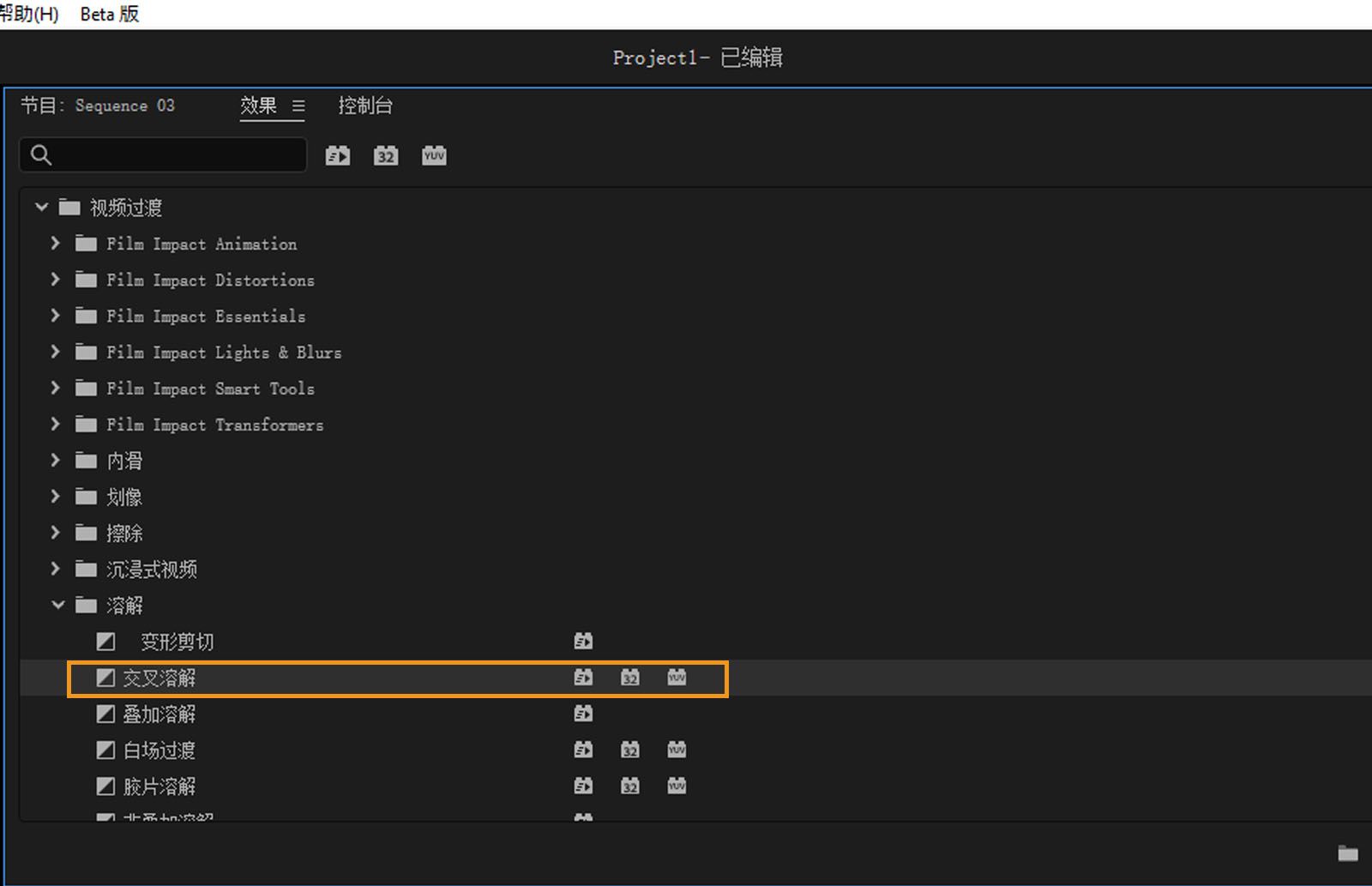The height and width of the screenshot is (886, 1372).
Task: Select the 划像 folder label
Action: tap(124, 497)
